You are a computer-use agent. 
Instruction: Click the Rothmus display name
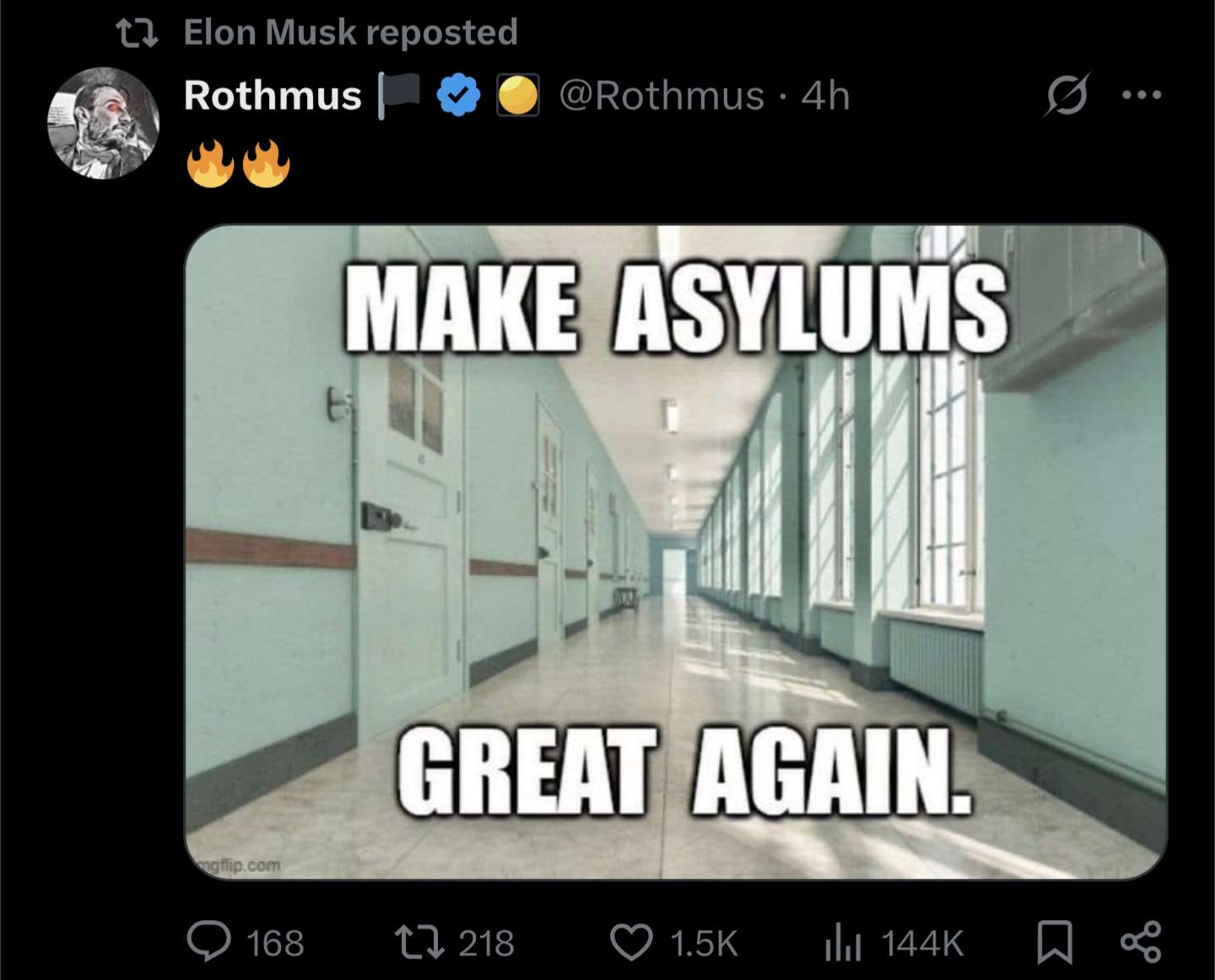[x=273, y=94]
